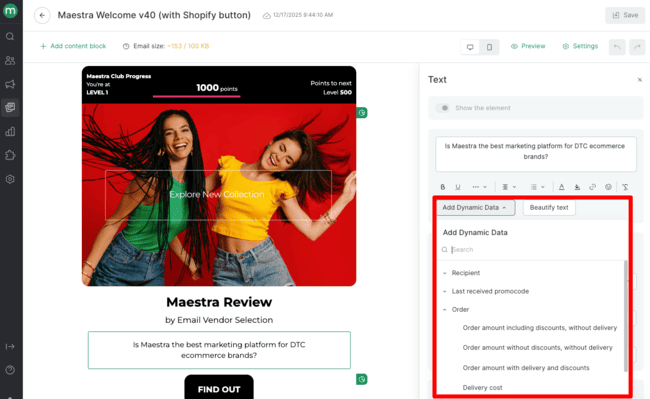Select the Maestra question text block in email

pyautogui.click(x=219, y=350)
